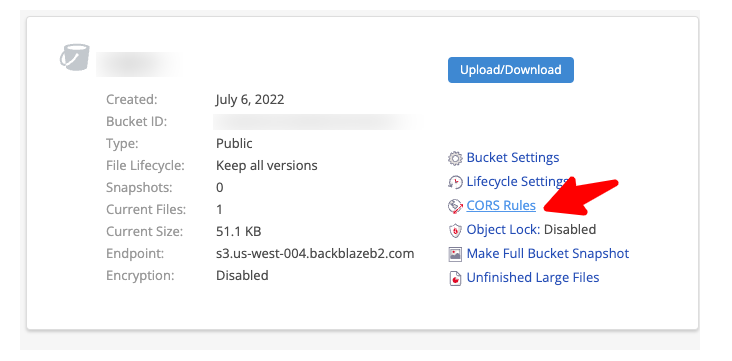Open the Bucket Settings link

click(513, 157)
